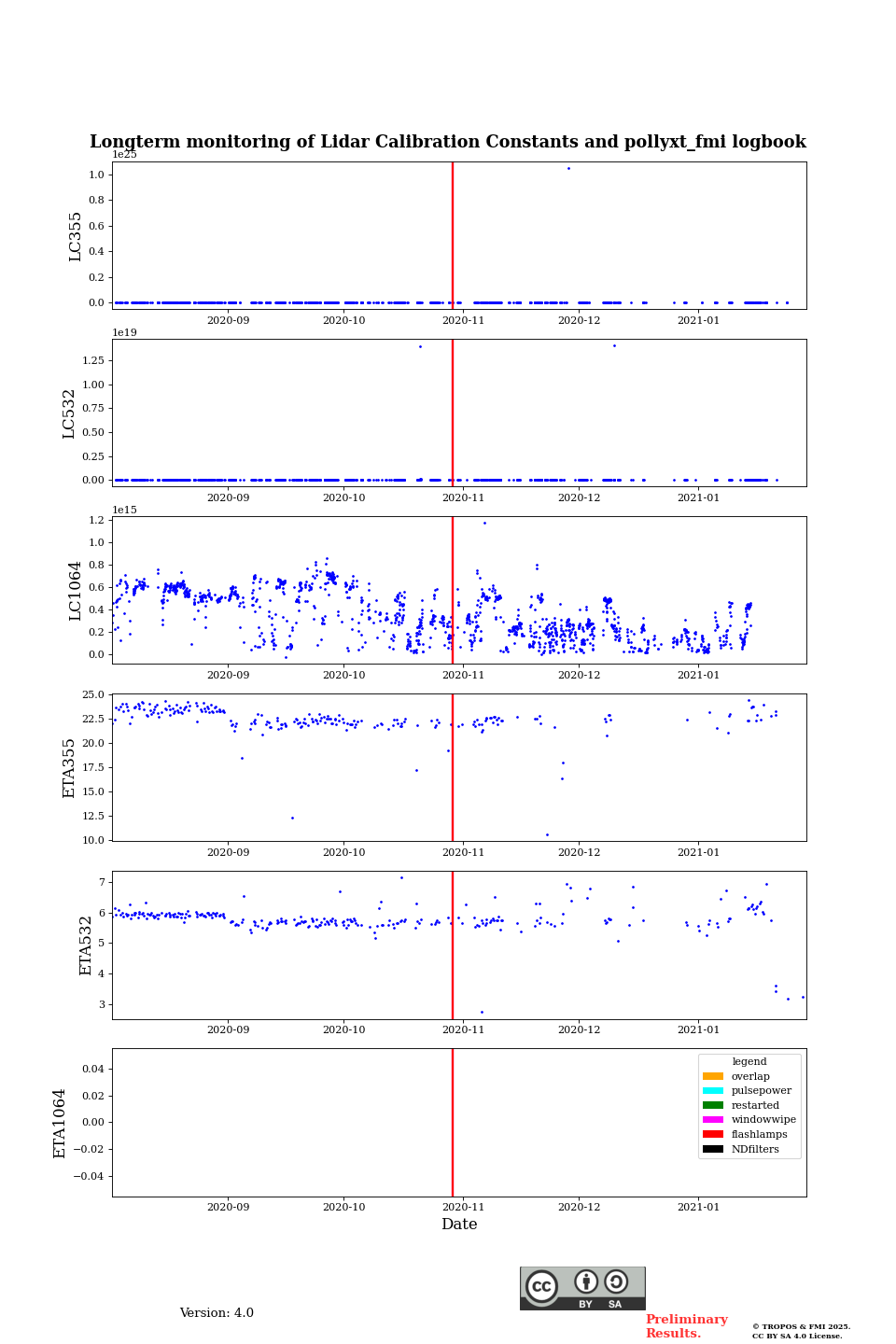896x1344 pixels.
Task: Click the Creative Commons CC logo
Action: pos(541,1286)
